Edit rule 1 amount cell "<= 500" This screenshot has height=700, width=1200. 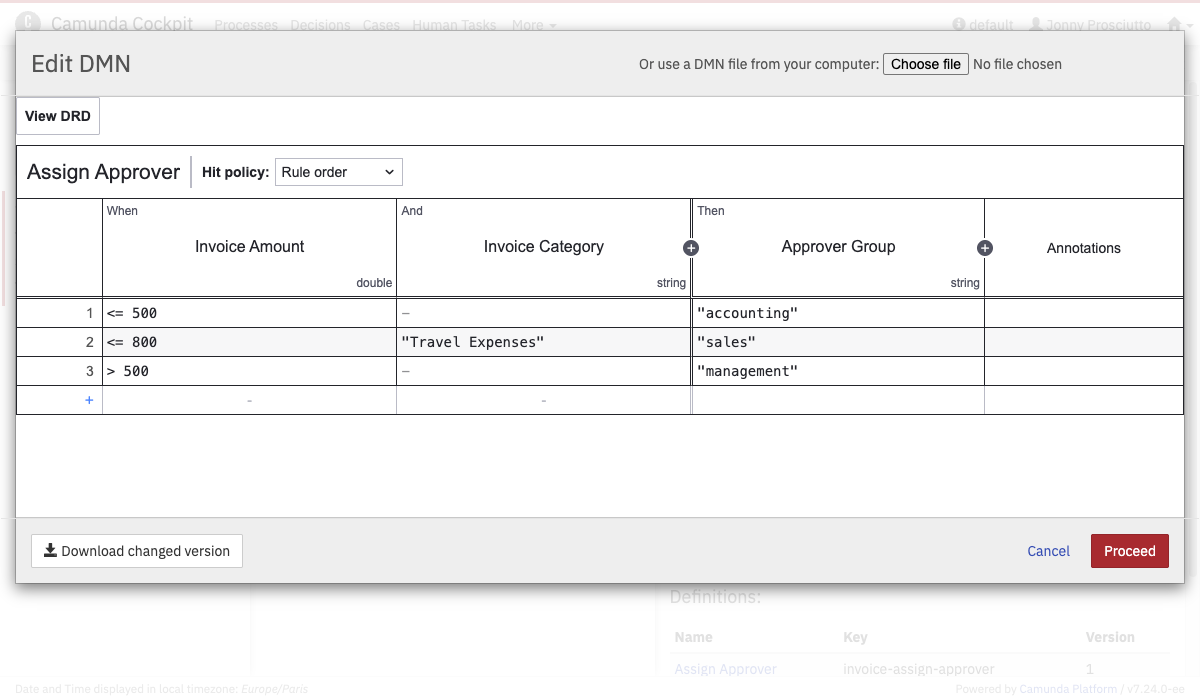[249, 313]
